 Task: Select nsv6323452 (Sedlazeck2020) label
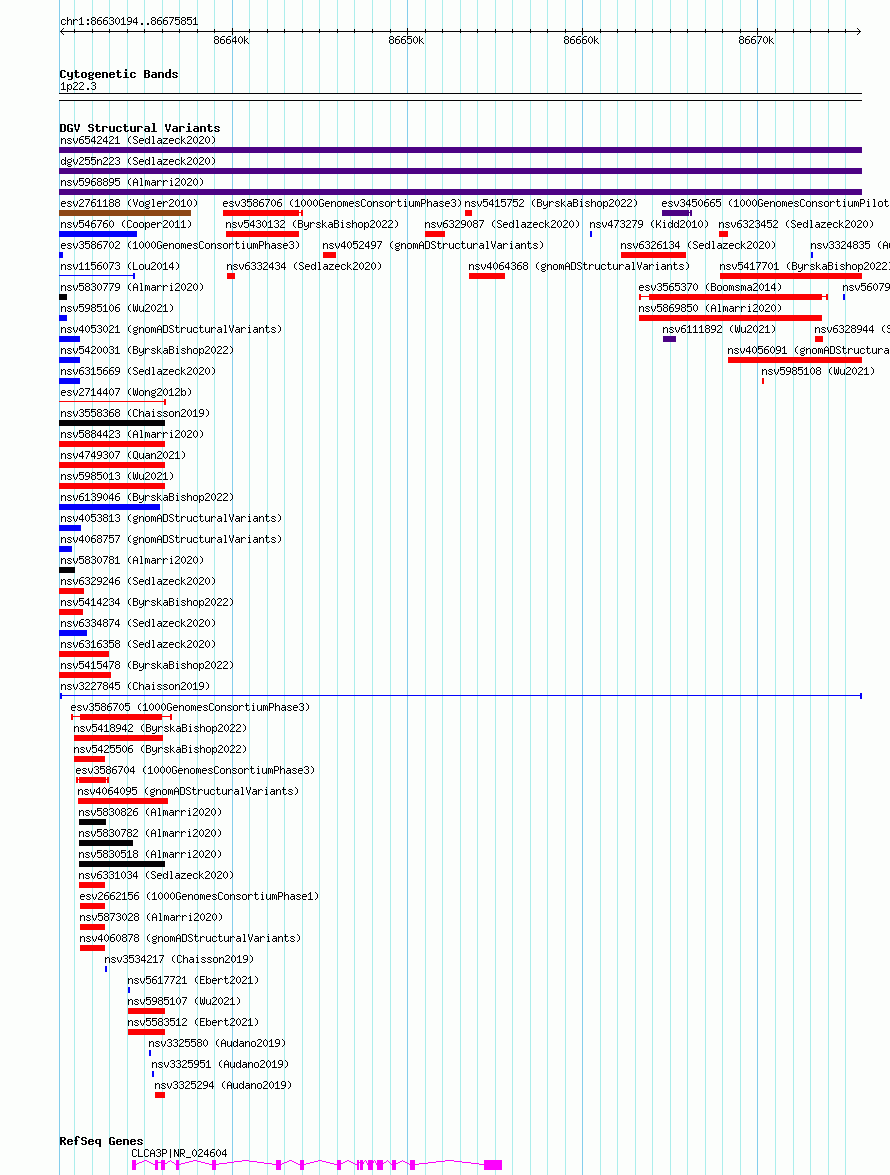796,224
